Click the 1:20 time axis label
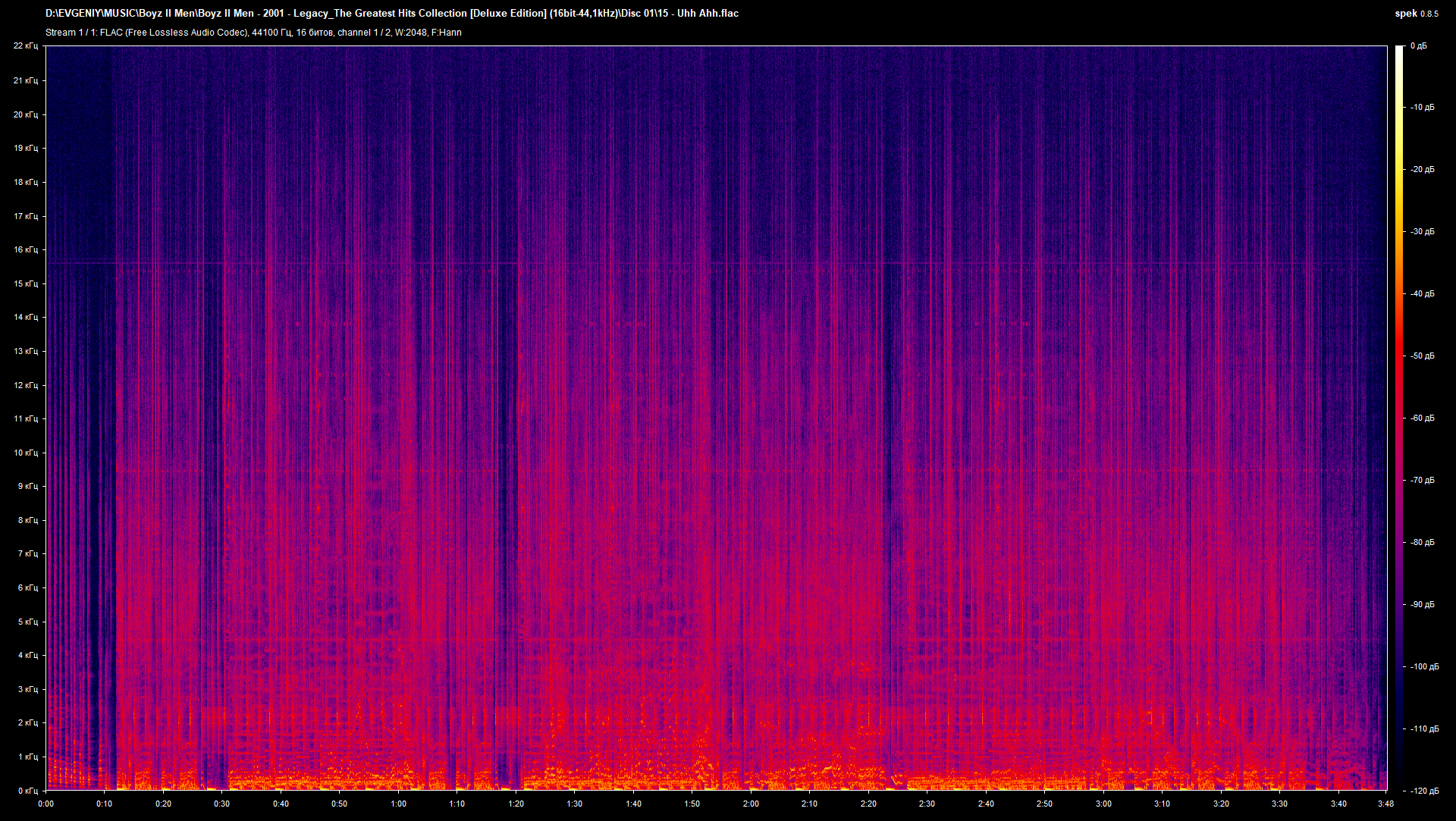Screen dimensions: 1456x821 click(x=516, y=805)
